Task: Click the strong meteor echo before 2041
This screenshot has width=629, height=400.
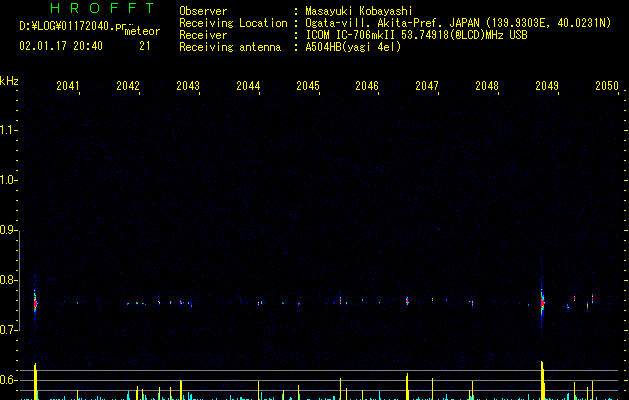Action: coord(35,303)
